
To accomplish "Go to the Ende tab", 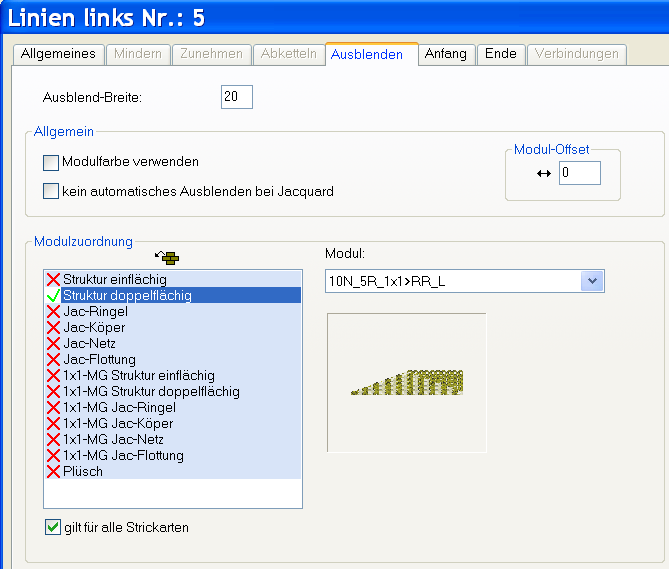I will coord(500,54).
